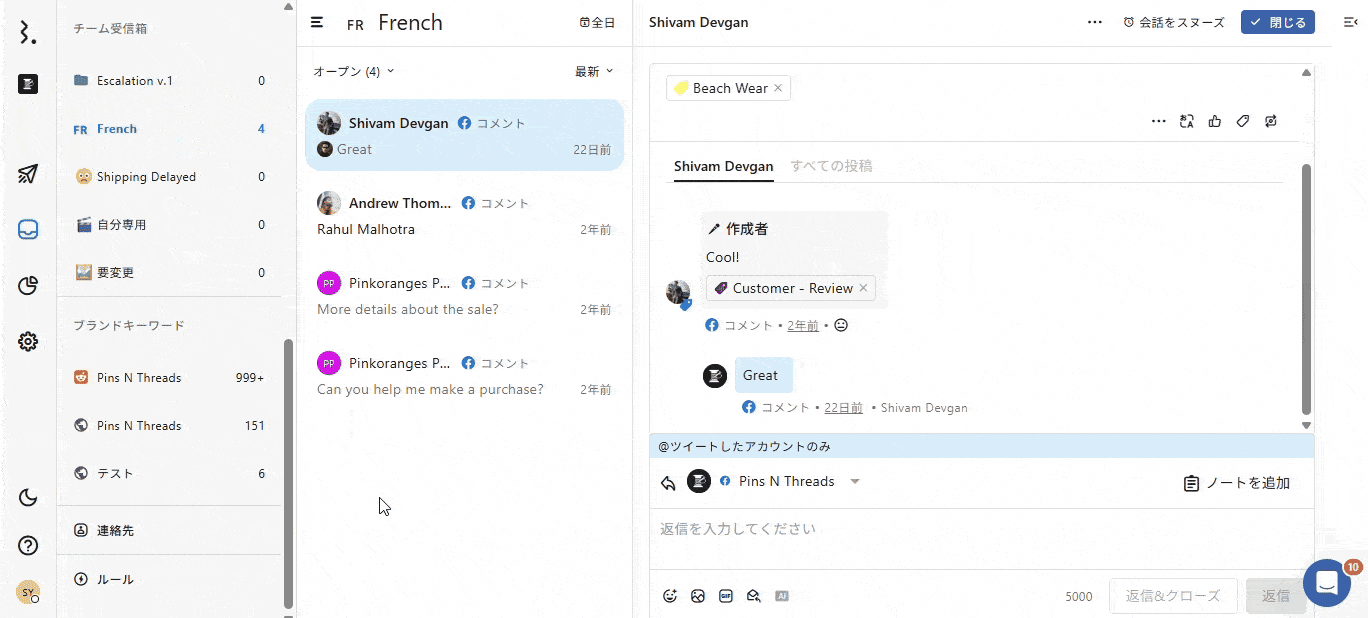This screenshot has width=1368, height=618.
Task: Expand the Pins N Threads reply account dropdown
Action: tap(855, 482)
